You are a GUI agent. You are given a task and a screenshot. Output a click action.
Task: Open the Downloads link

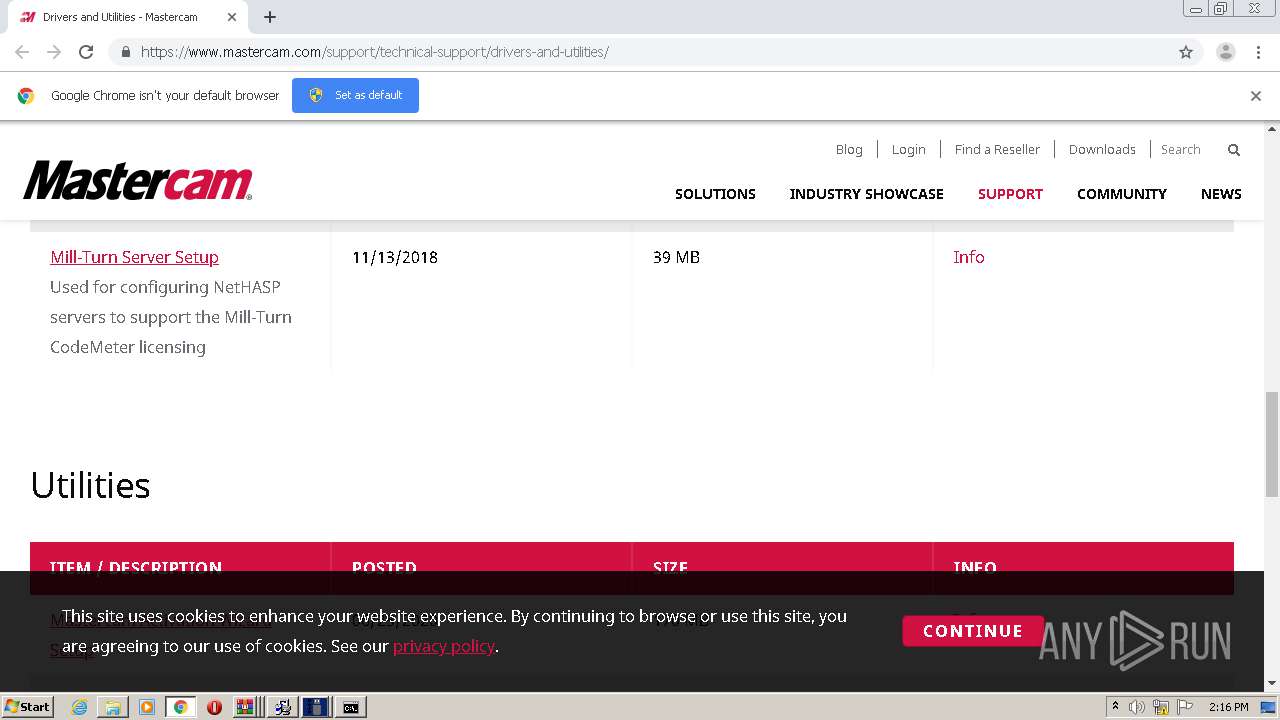tap(1102, 149)
